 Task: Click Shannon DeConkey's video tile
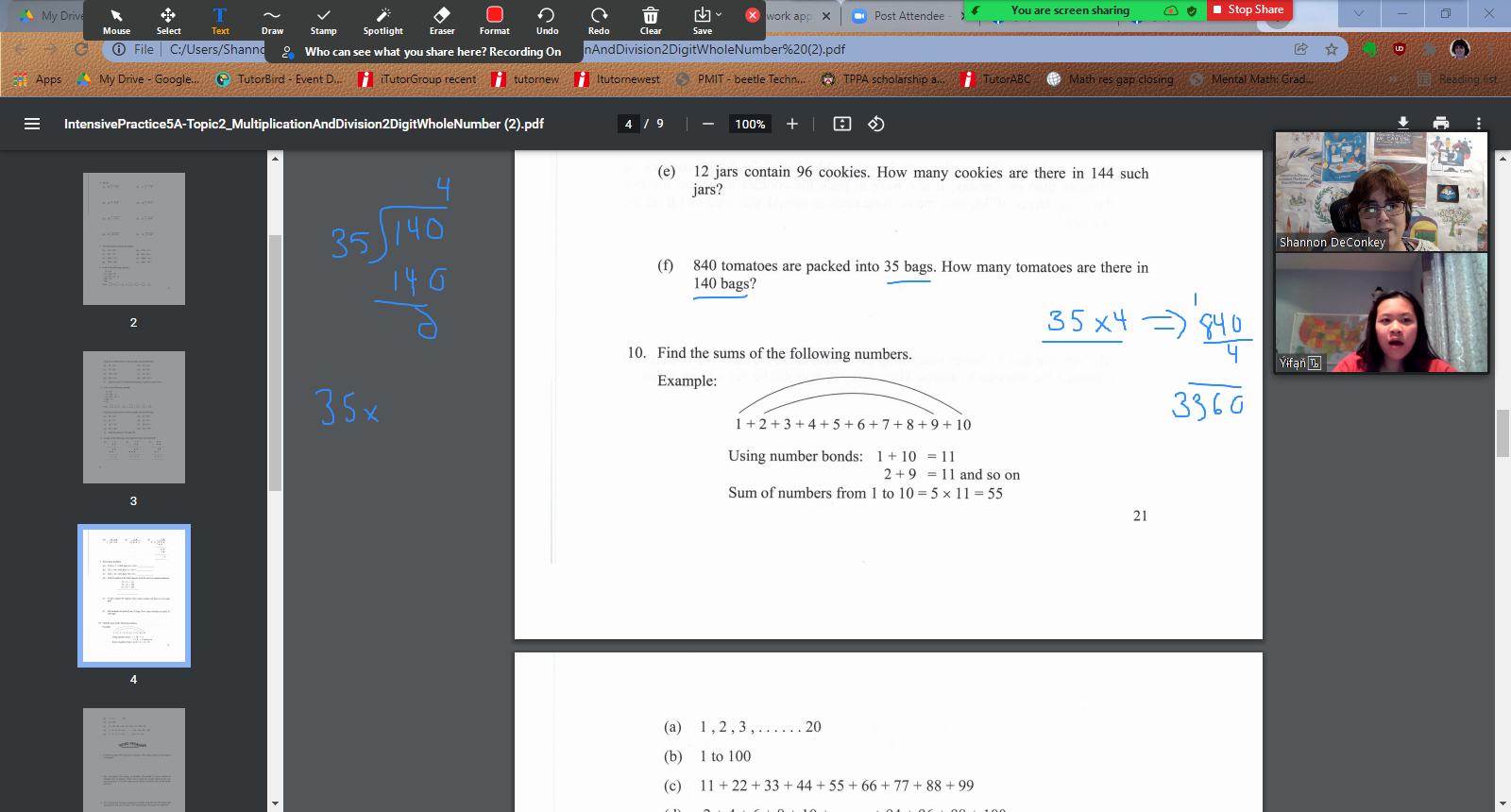coord(1382,192)
